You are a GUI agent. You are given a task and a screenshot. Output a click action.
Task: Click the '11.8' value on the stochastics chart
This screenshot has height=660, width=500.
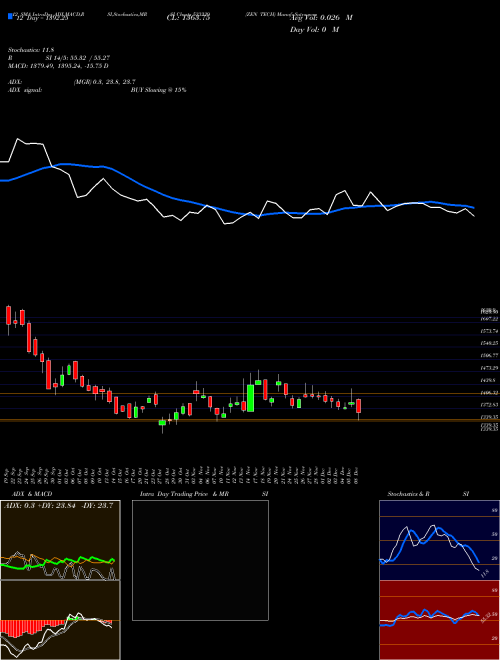[484, 572]
